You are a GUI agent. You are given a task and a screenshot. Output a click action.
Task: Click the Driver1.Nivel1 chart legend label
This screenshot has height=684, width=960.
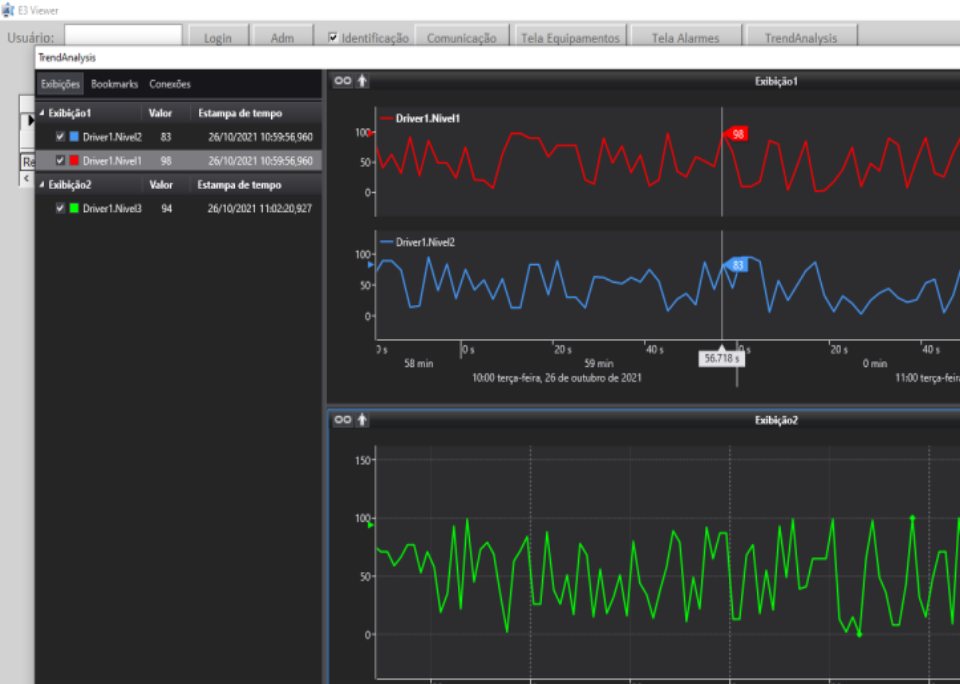pyautogui.click(x=427, y=119)
